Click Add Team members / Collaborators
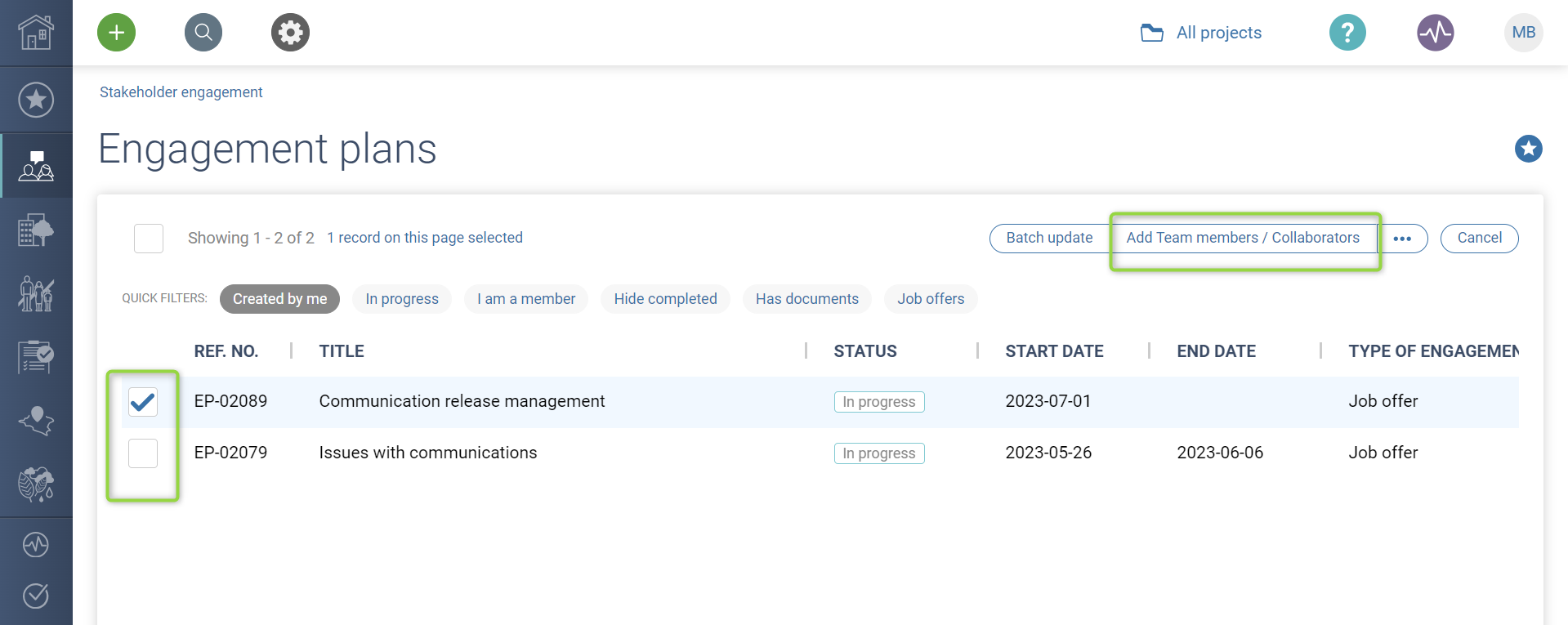Image resolution: width=1568 pixels, height=625 pixels. tap(1242, 238)
